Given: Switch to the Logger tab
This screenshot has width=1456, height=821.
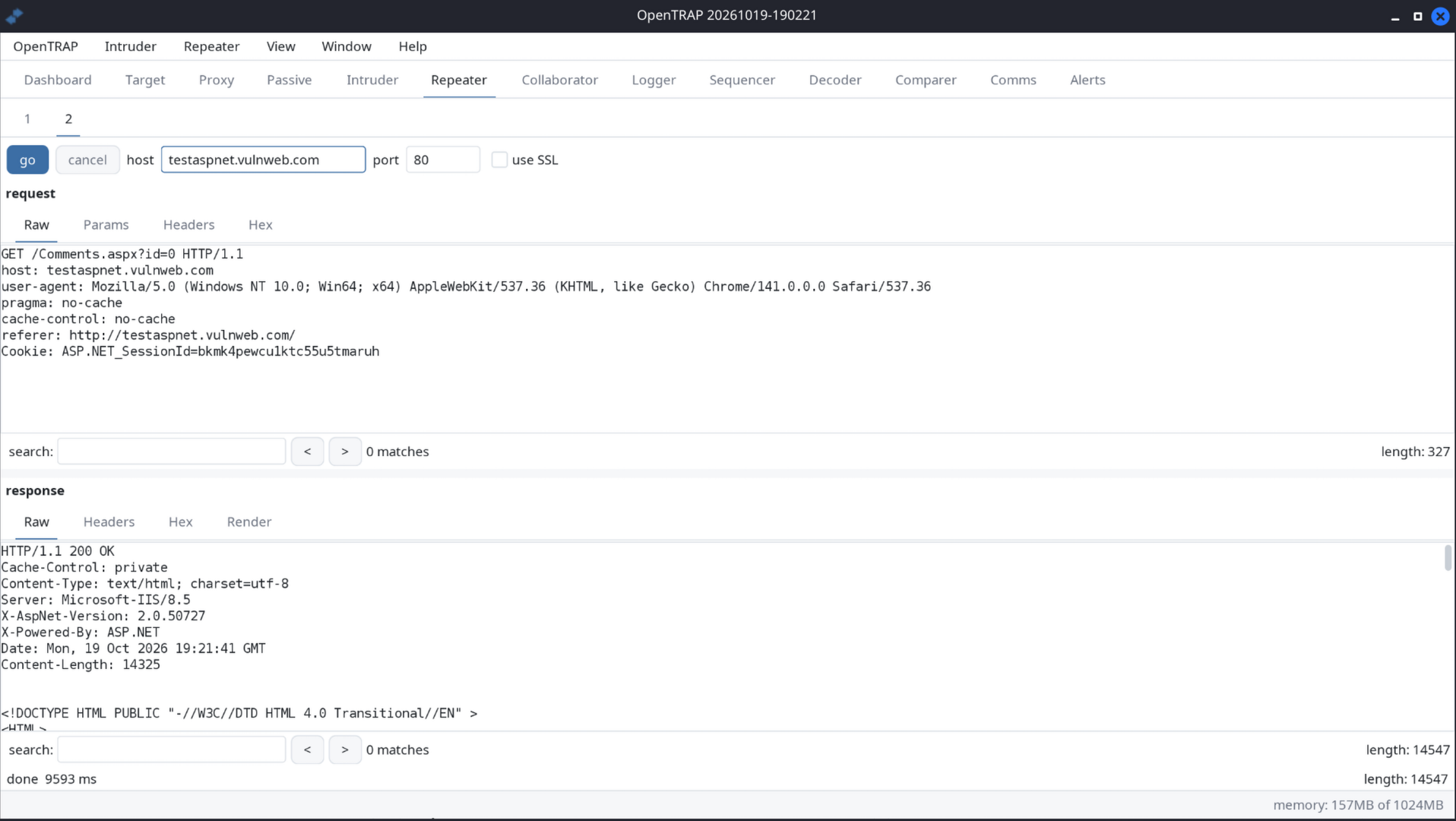Looking at the screenshot, I should pos(654,80).
